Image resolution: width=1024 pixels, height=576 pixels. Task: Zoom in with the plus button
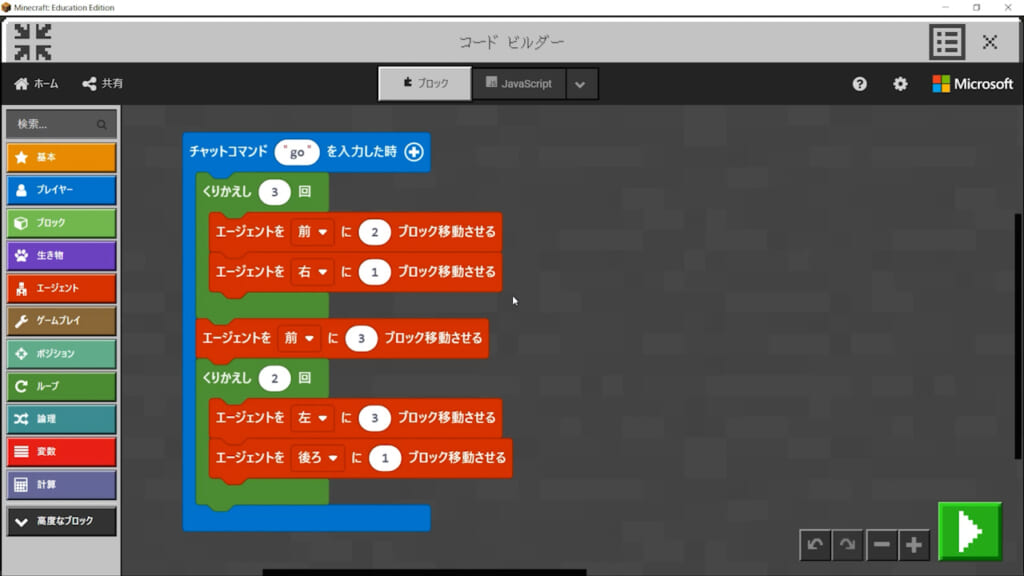click(x=914, y=545)
